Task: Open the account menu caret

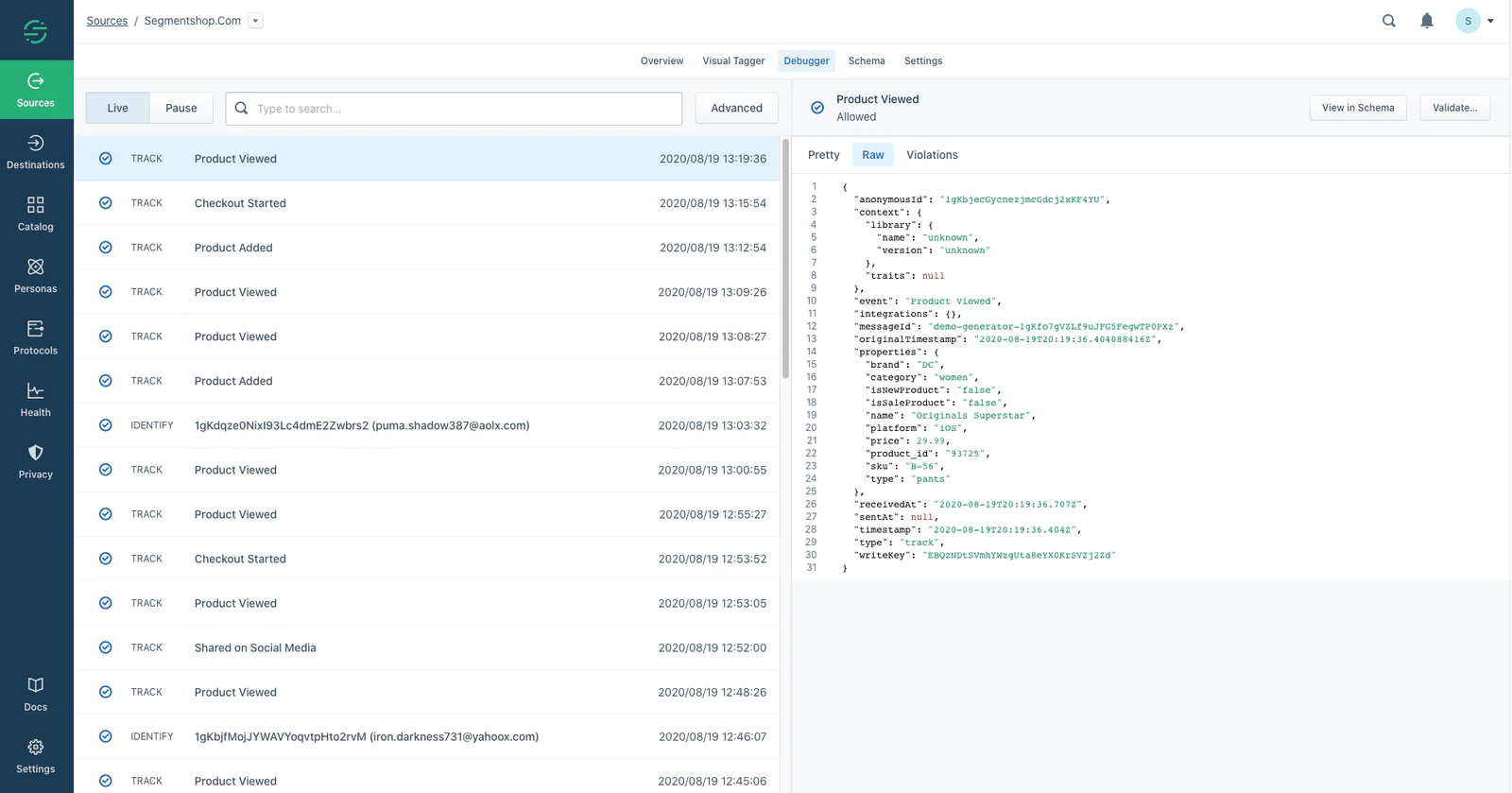Action: click(x=1490, y=21)
